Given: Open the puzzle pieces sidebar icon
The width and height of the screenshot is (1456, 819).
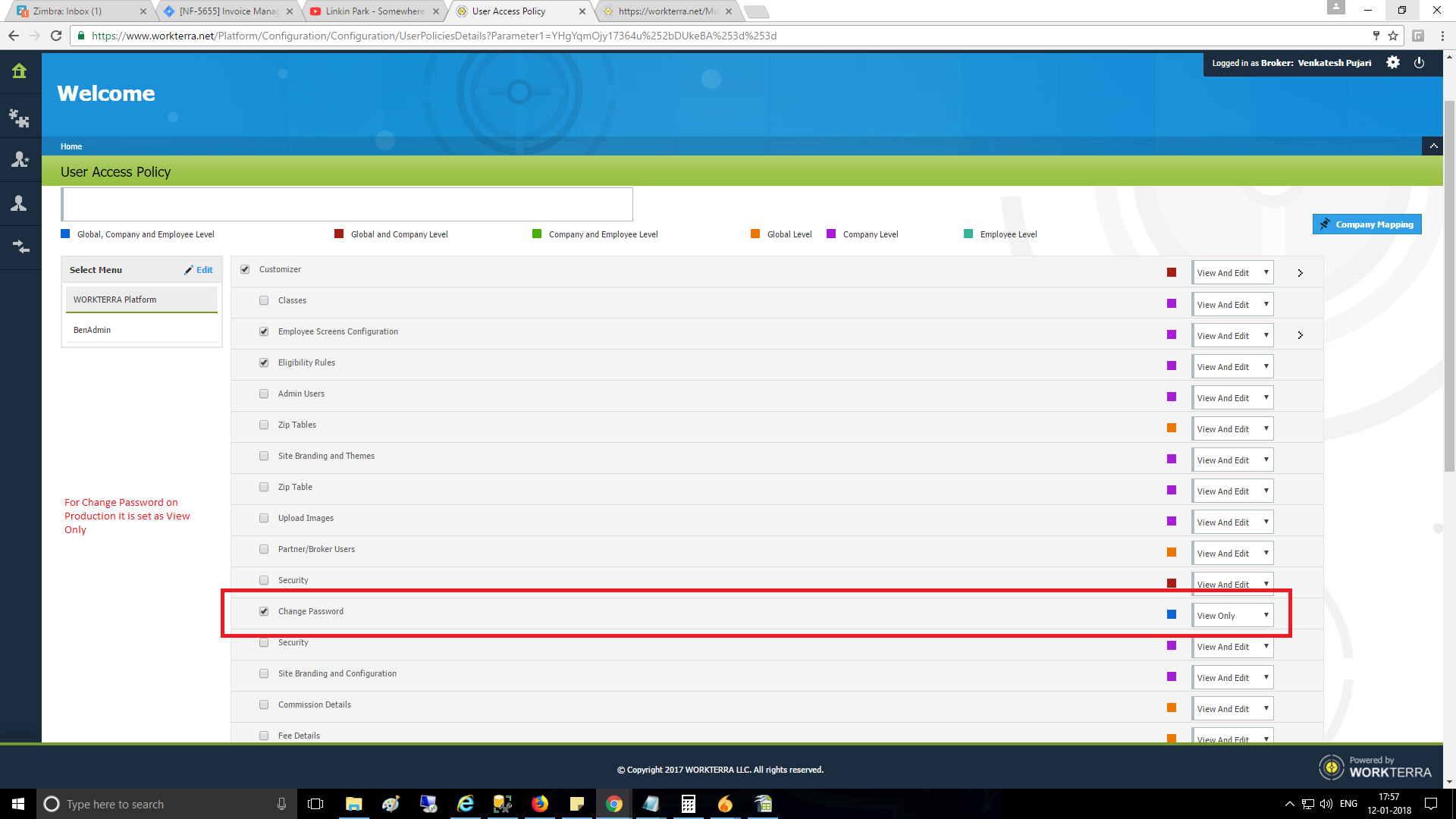Looking at the screenshot, I should click(19, 118).
